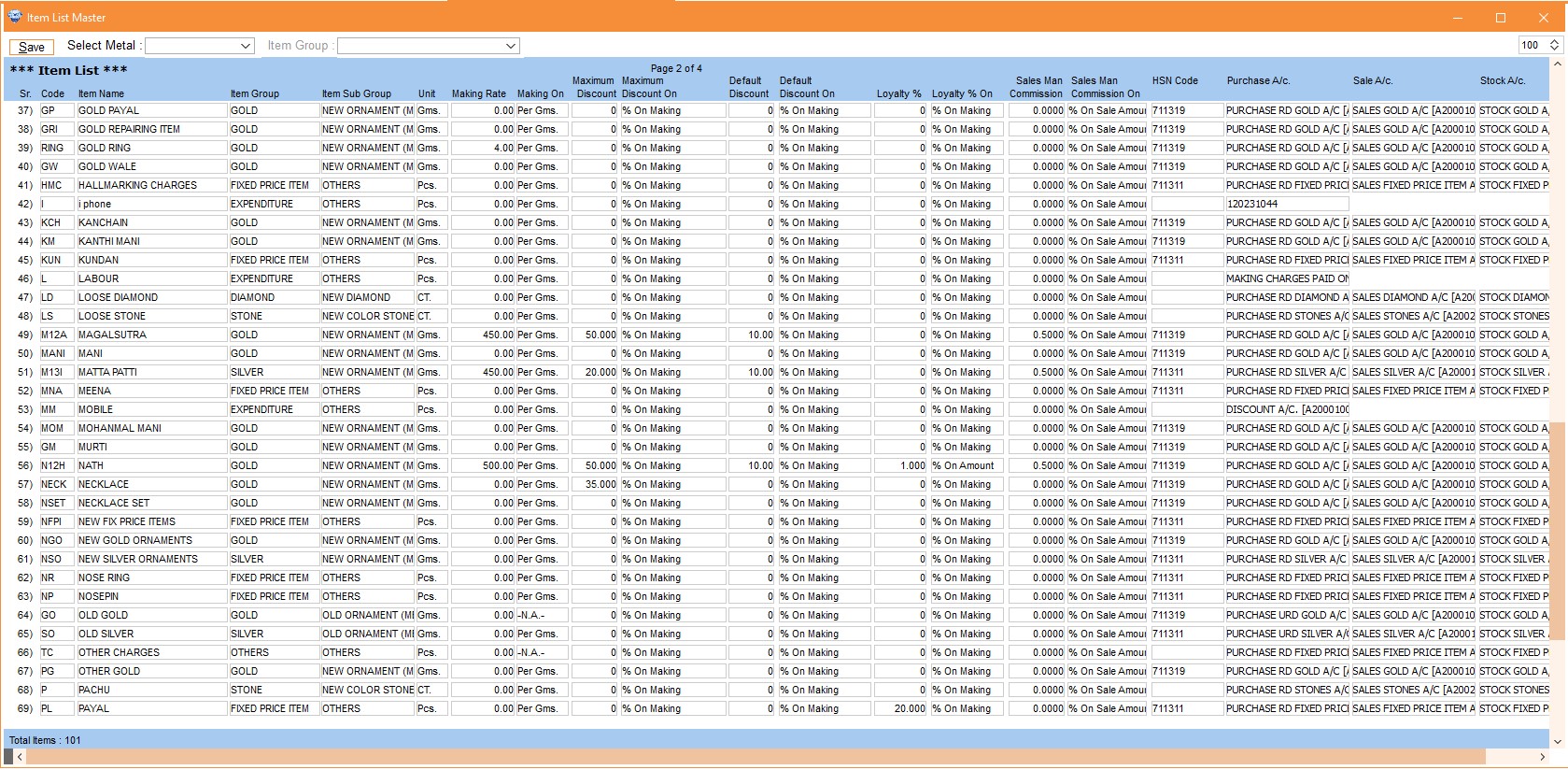
Task: Click the Total Items : 101 status text
Action: [45, 740]
